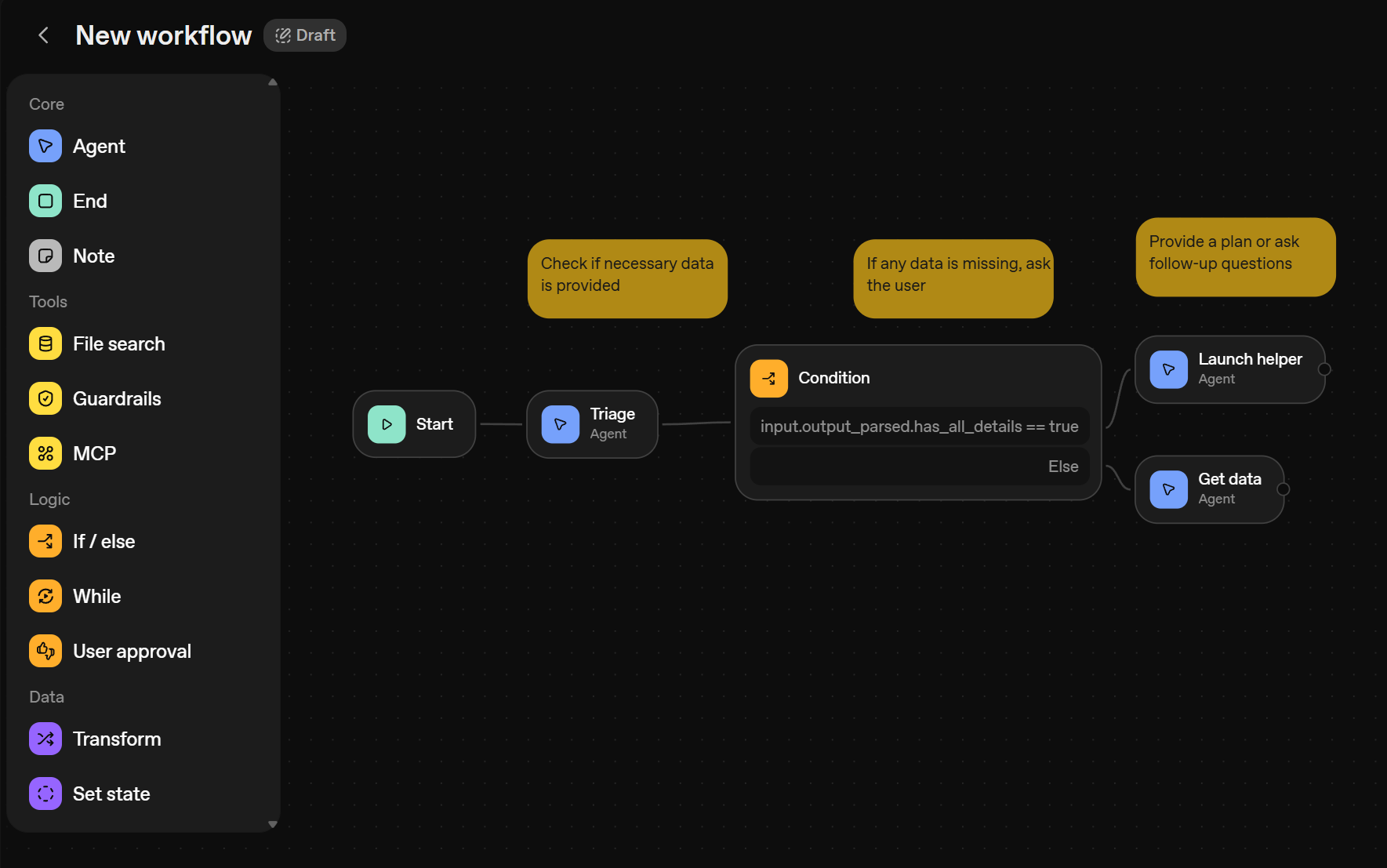Choose the Transform data icon

coord(45,739)
